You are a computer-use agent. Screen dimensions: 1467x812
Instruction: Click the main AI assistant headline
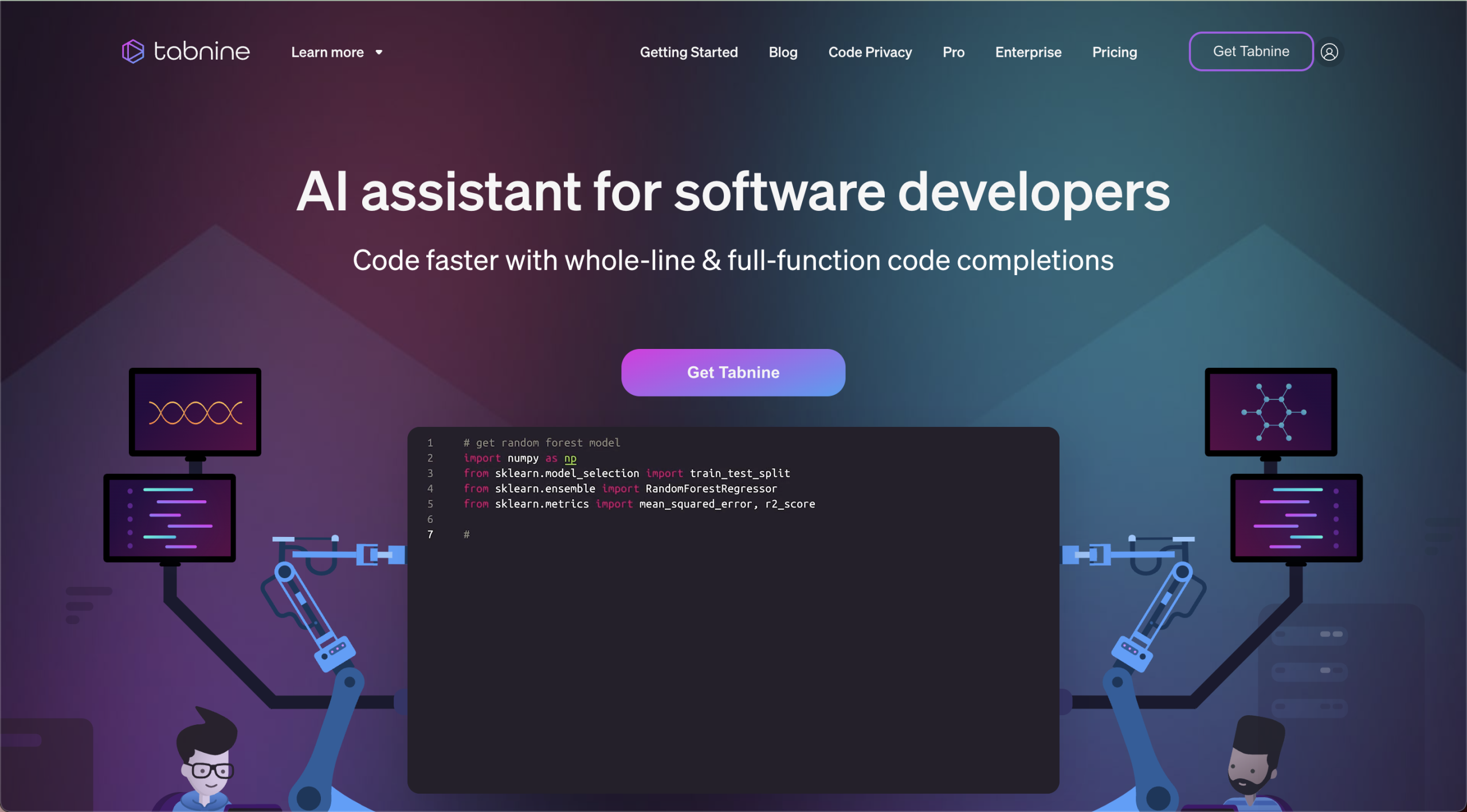click(733, 192)
